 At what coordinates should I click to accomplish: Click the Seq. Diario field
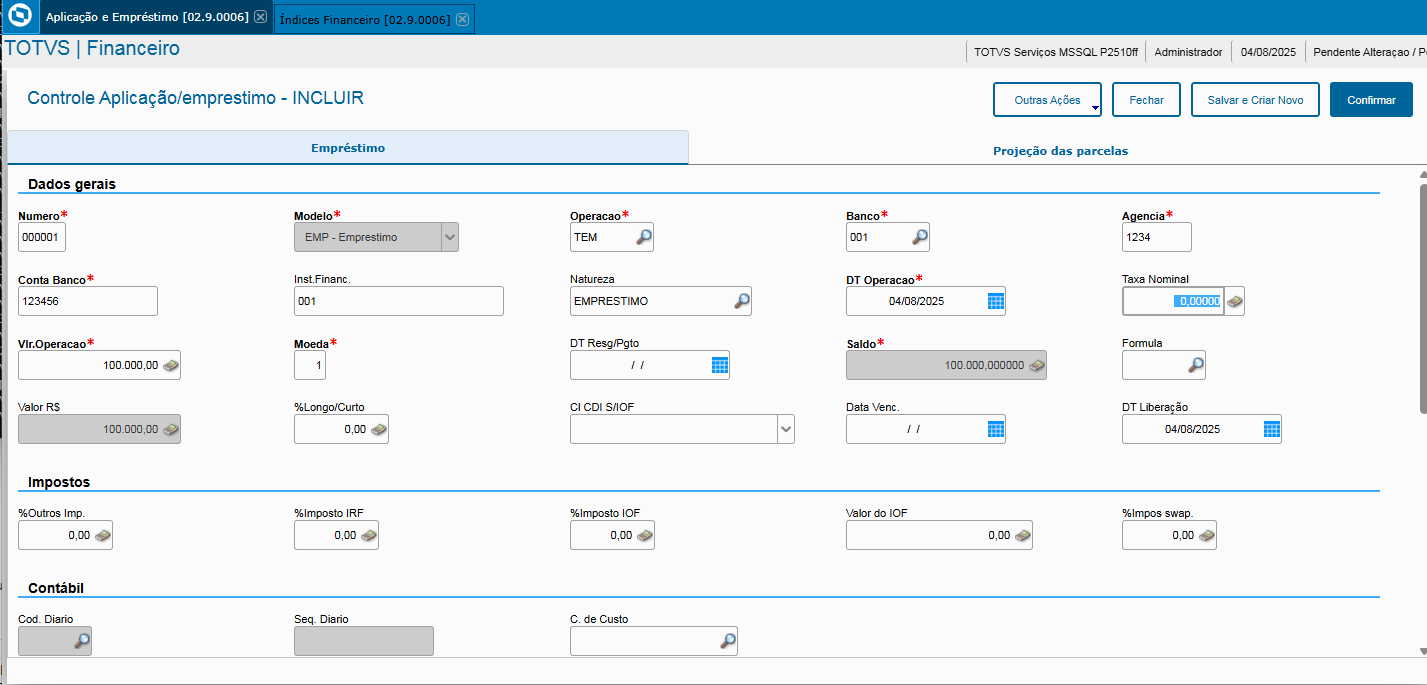click(x=364, y=641)
